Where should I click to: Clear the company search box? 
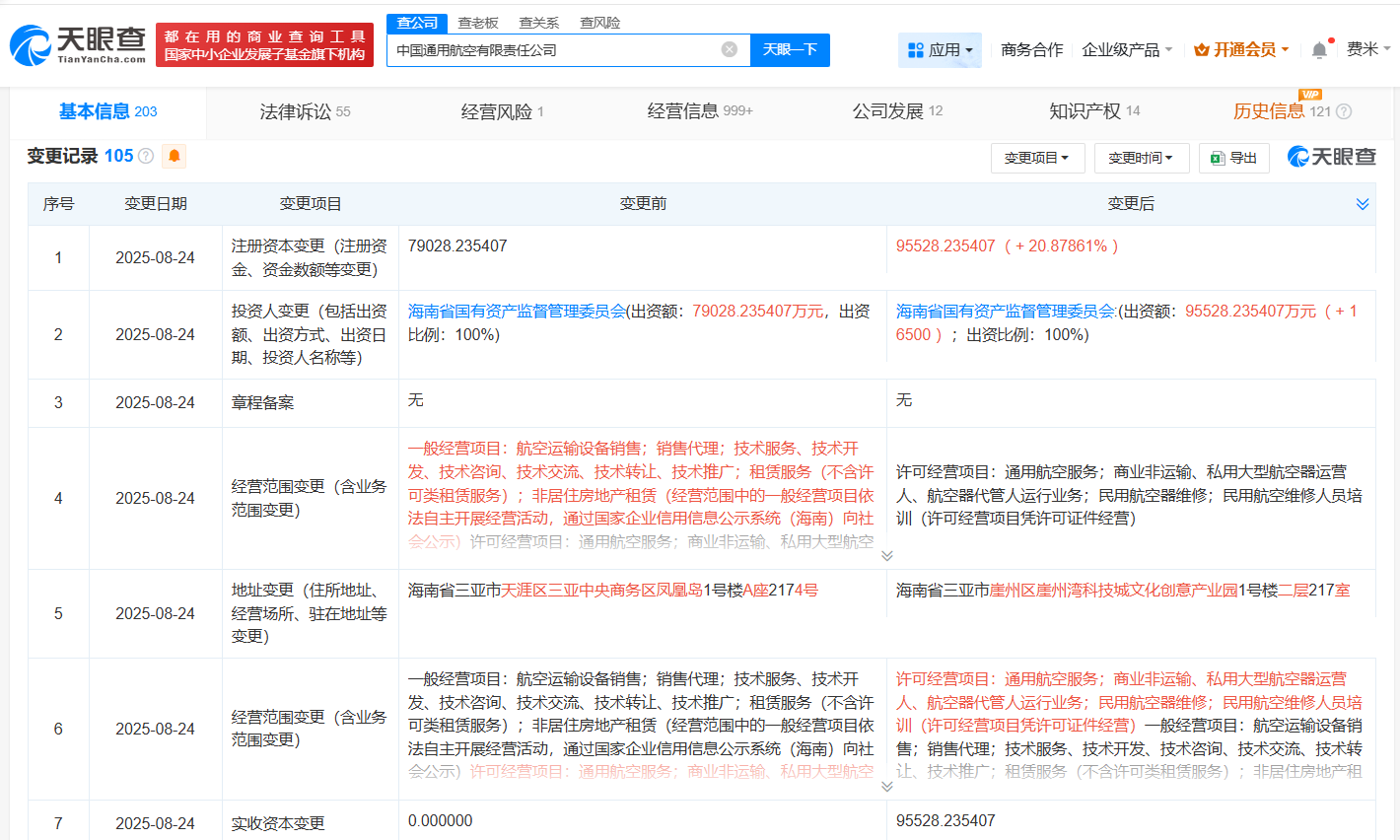[730, 49]
